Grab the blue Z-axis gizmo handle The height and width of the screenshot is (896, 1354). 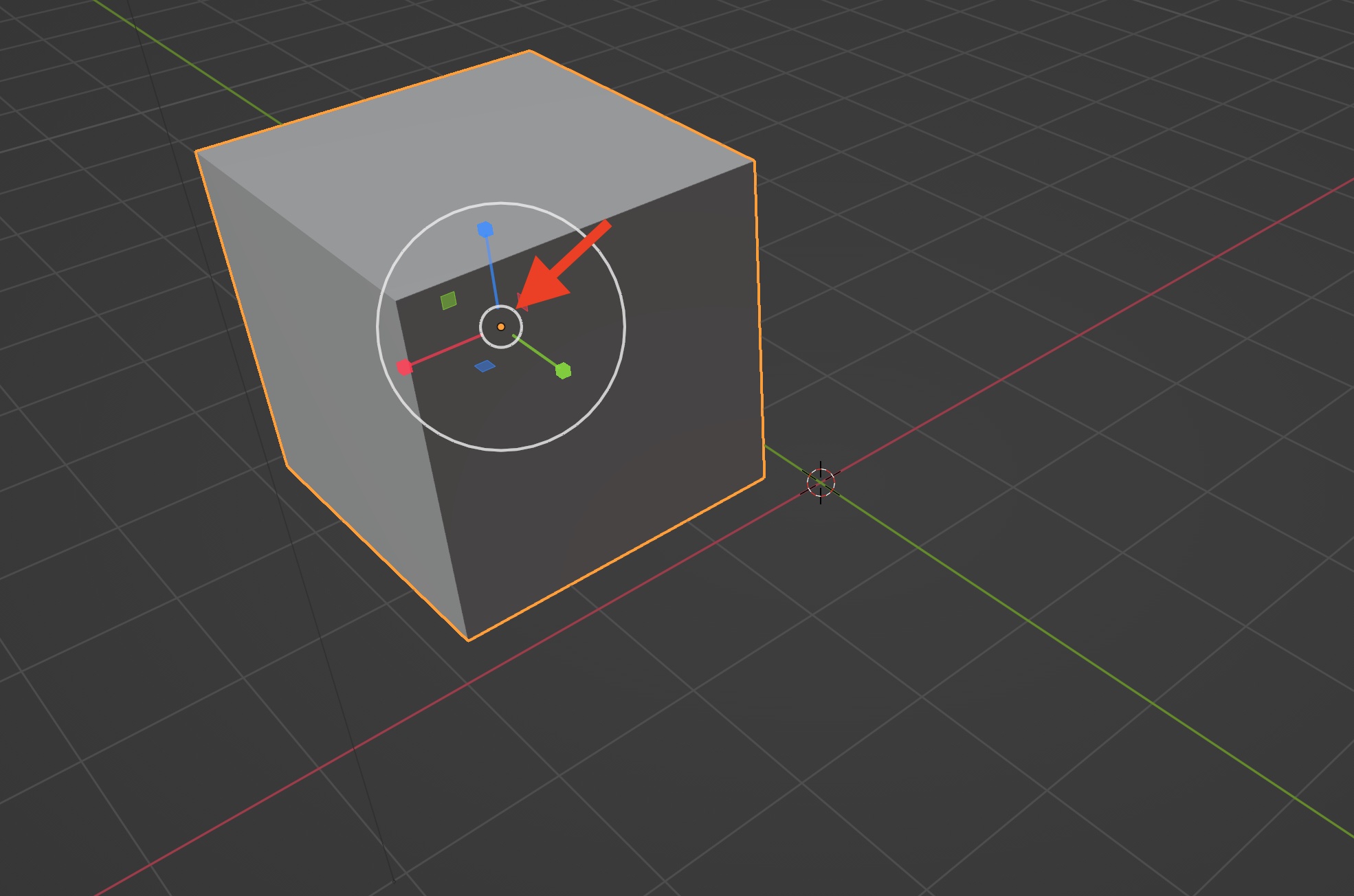coord(485,229)
